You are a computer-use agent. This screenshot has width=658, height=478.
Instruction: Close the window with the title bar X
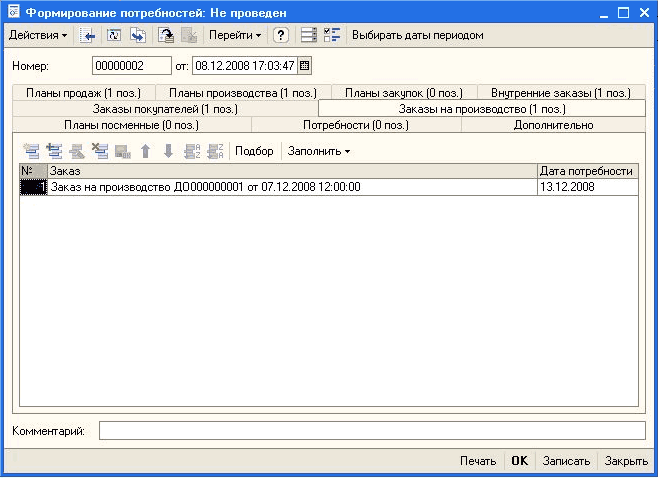click(644, 13)
